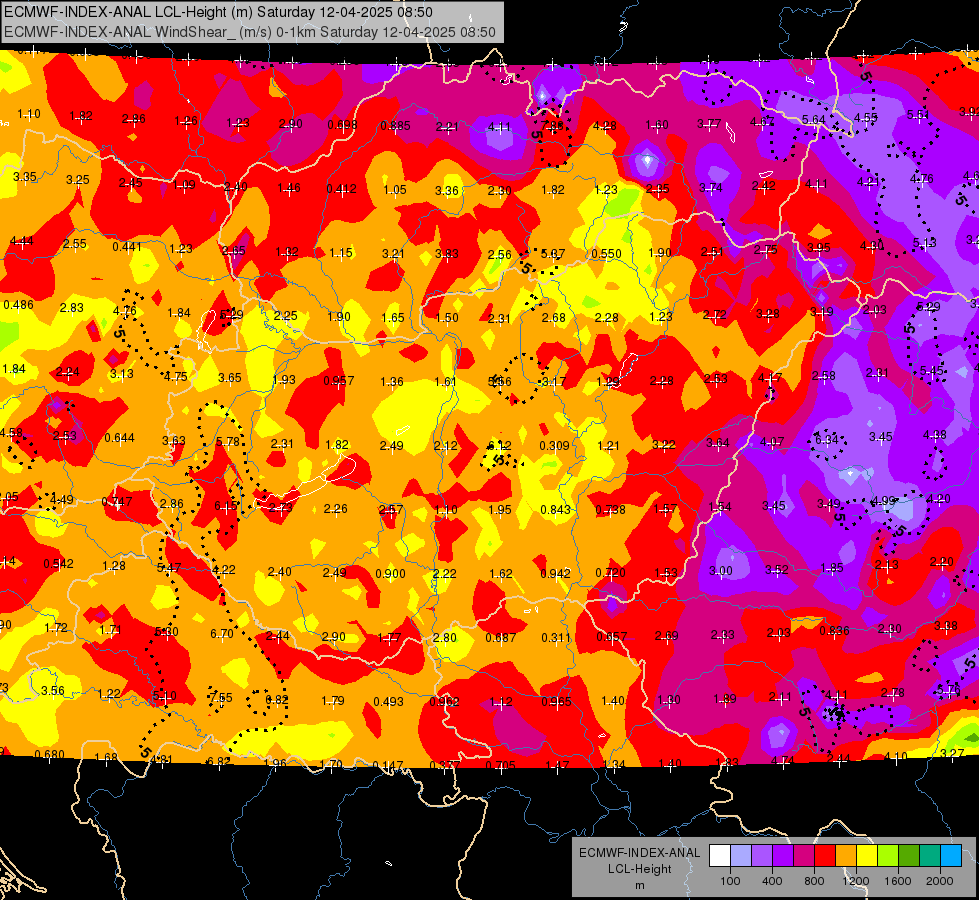979x900 pixels.
Task: Click wind shear value 0.942
Action: (555, 573)
